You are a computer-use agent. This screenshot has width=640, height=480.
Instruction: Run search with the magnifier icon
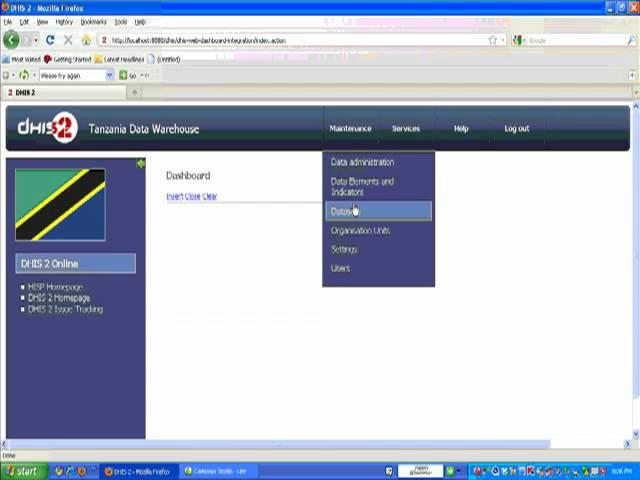pyautogui.click(x=631, y=40)
